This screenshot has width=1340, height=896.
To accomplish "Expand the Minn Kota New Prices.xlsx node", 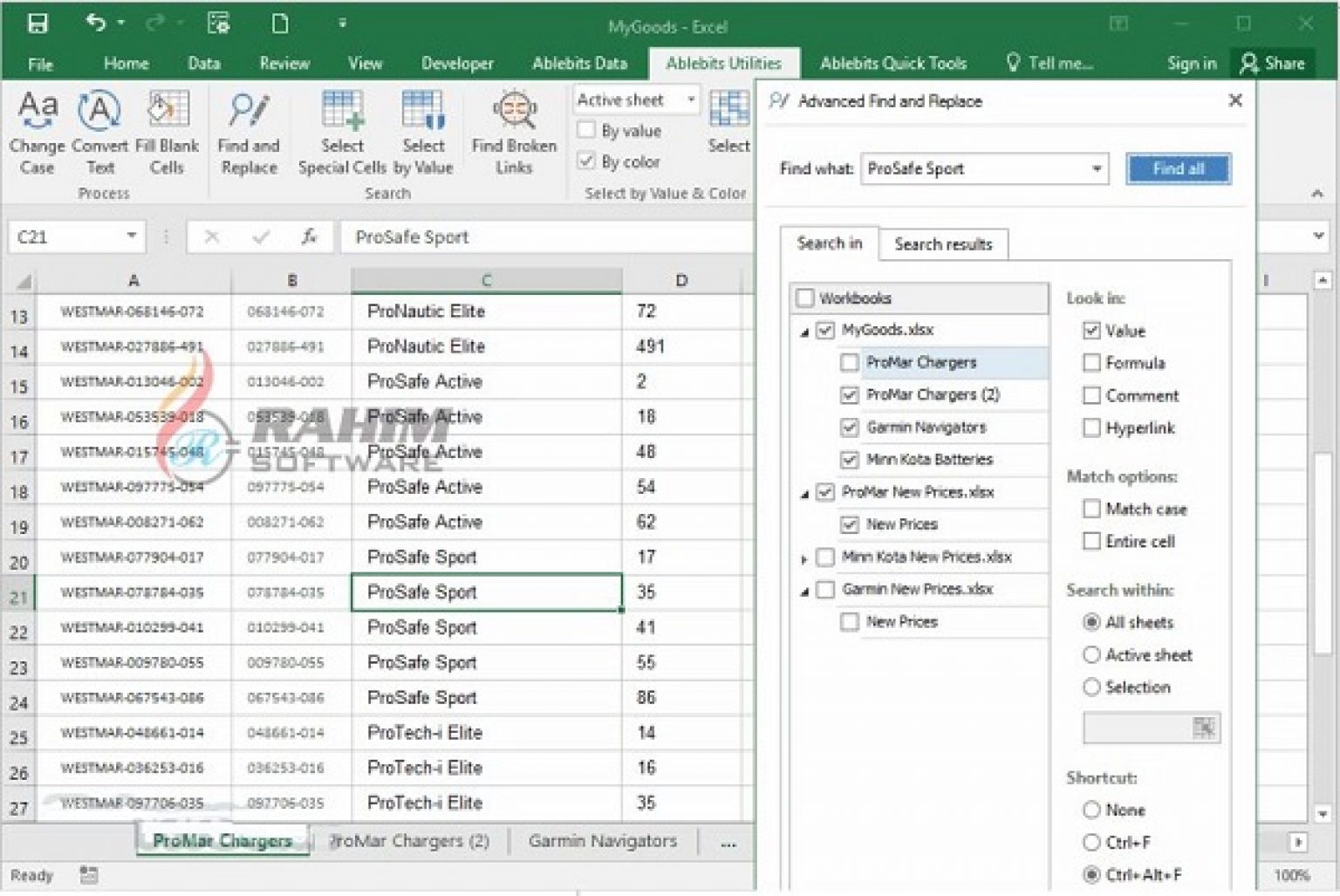I will coord(803,558).
